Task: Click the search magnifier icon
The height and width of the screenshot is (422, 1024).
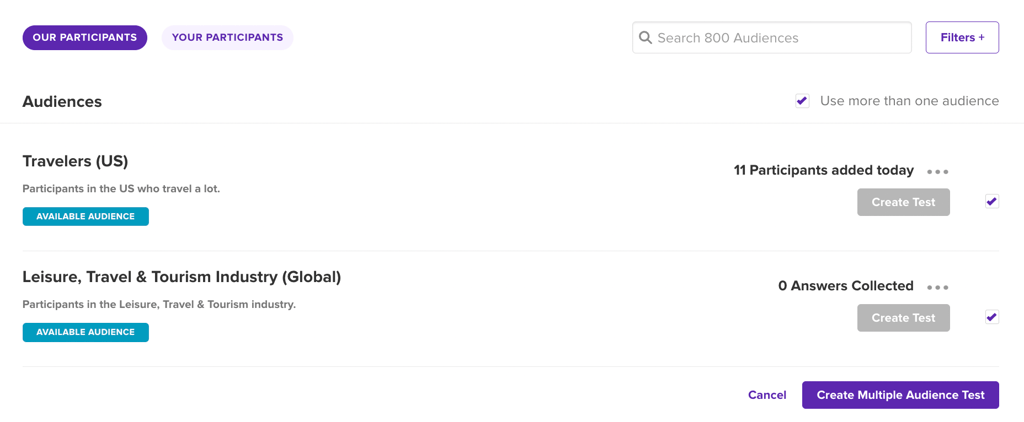Action: click(646, 38)
